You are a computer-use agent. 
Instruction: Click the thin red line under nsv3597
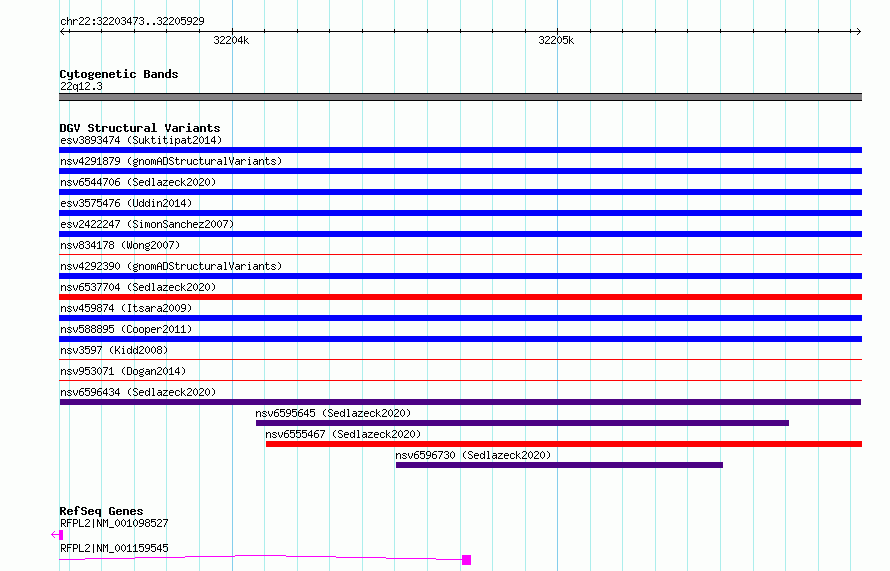coord(460,359)
